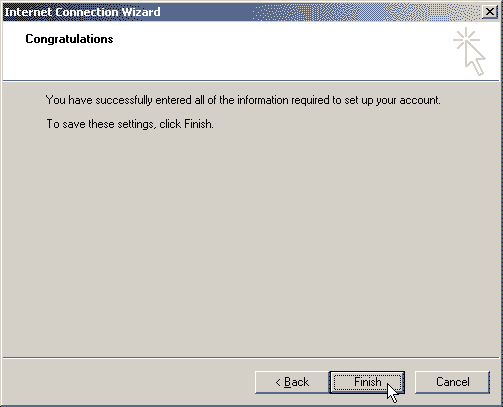Click the Congratulations heading
The height and width of the screenshot is (407, 503).
(x=69, y=39)
